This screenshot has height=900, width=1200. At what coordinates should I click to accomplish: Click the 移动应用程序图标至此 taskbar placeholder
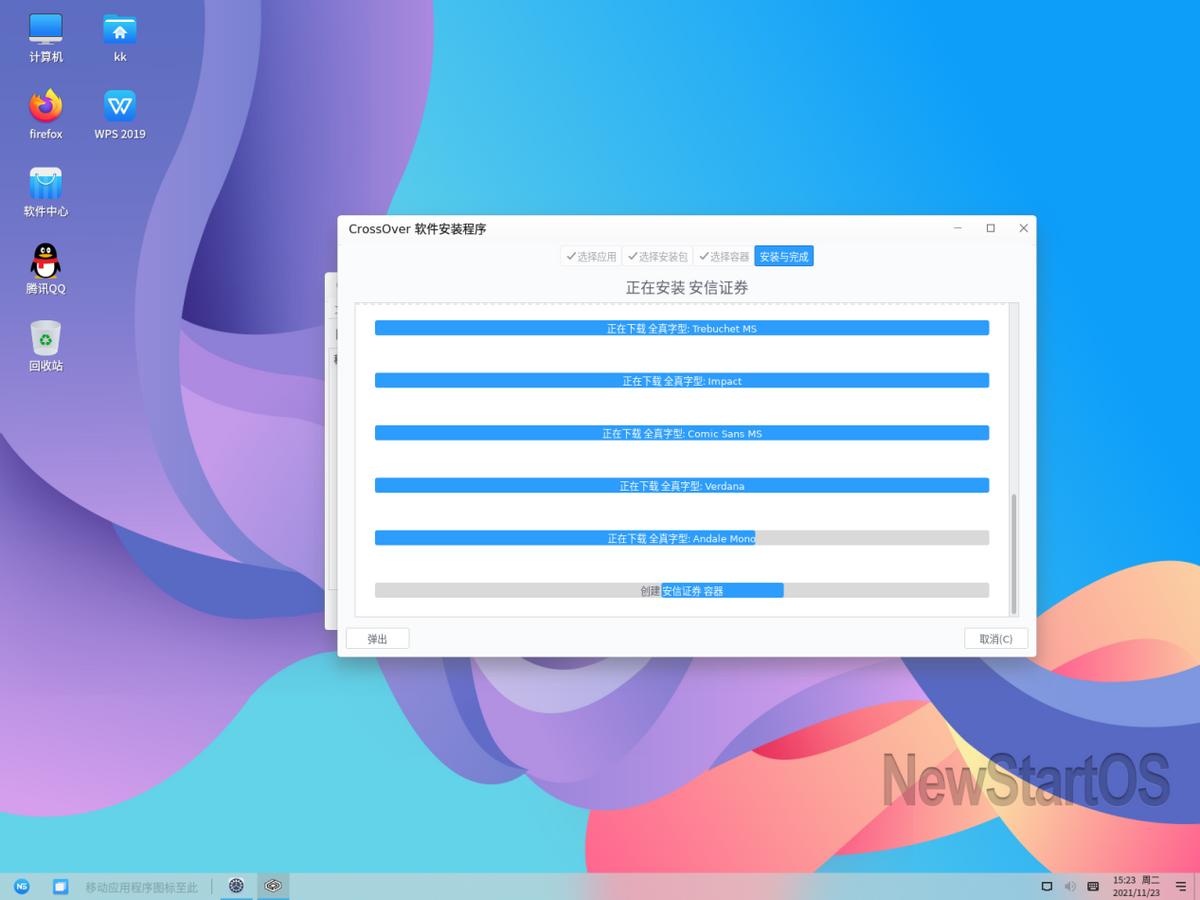[x=142, y=887]
